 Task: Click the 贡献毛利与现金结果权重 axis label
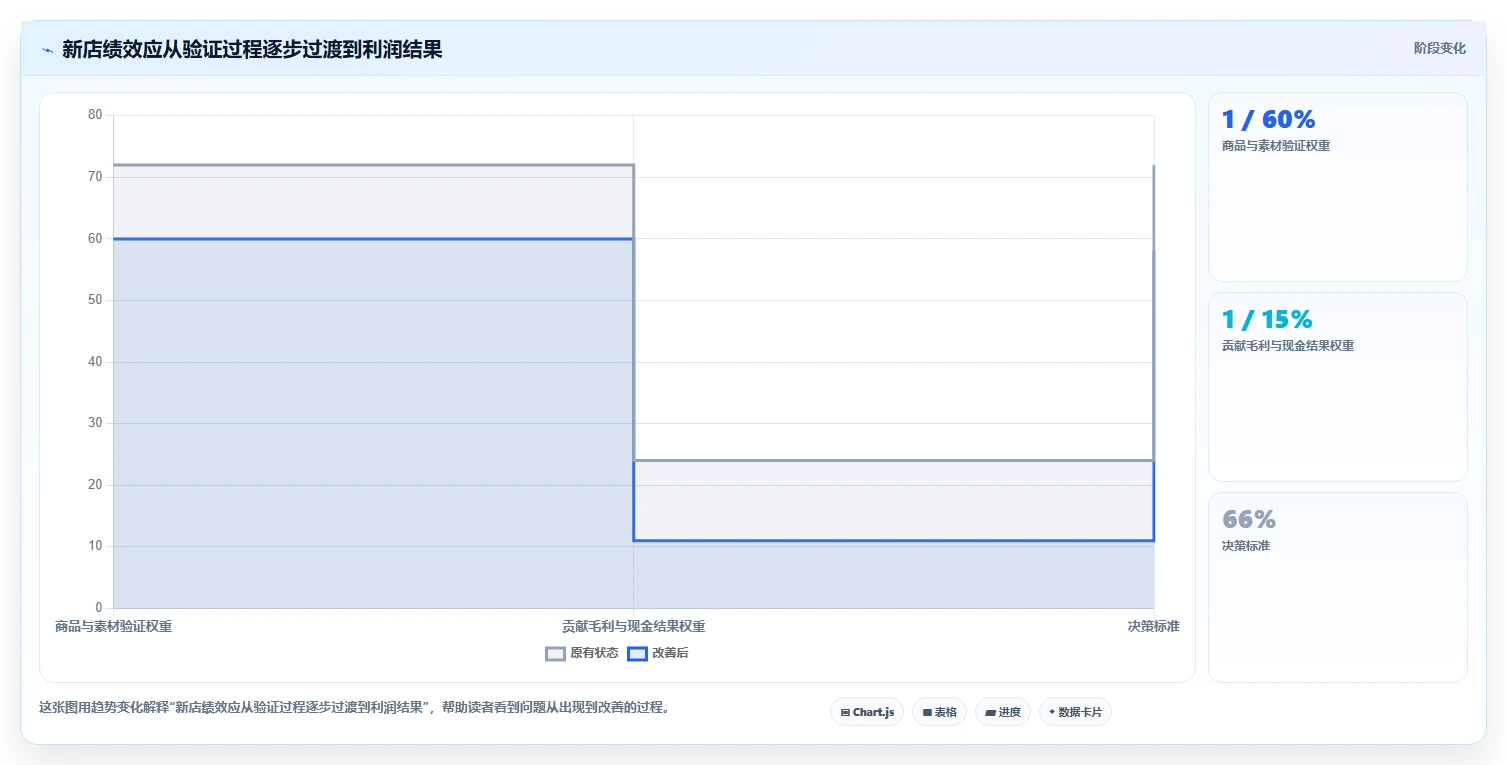click(633, 627)
